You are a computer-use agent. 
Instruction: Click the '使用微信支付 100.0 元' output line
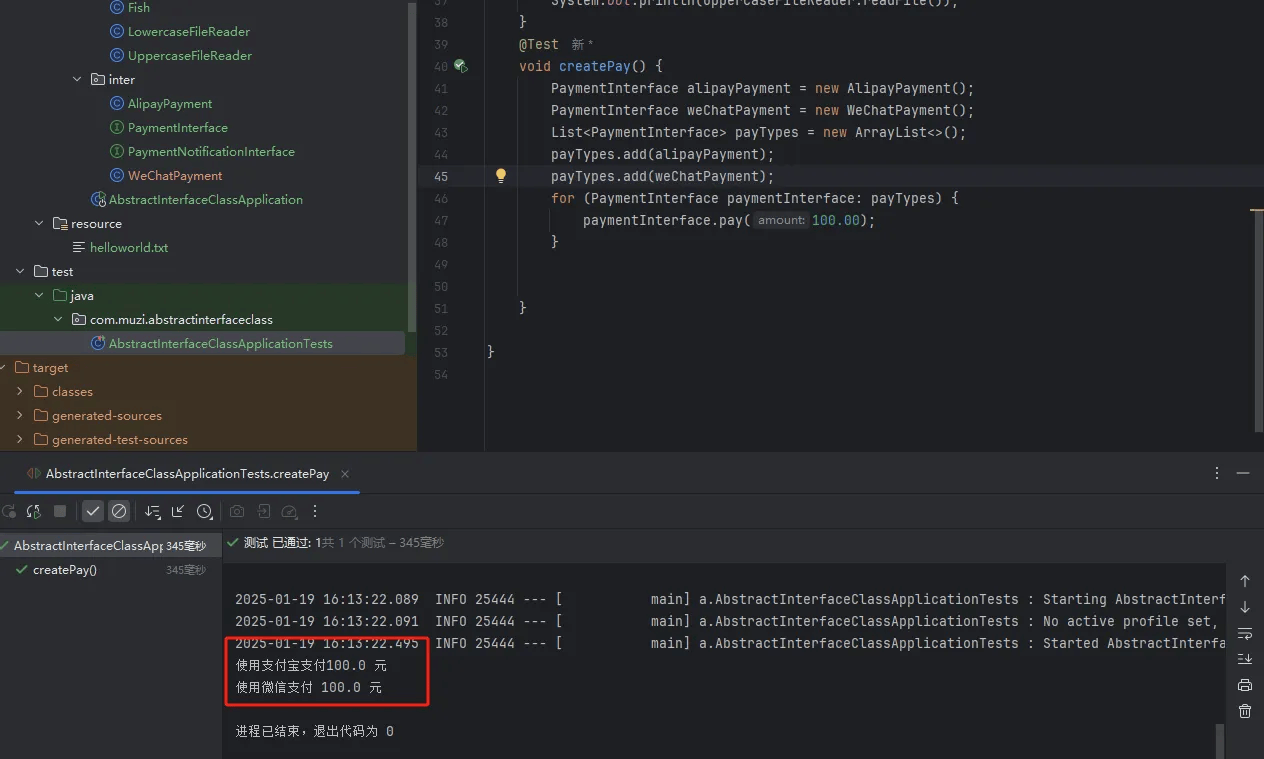tap(308, 687)
